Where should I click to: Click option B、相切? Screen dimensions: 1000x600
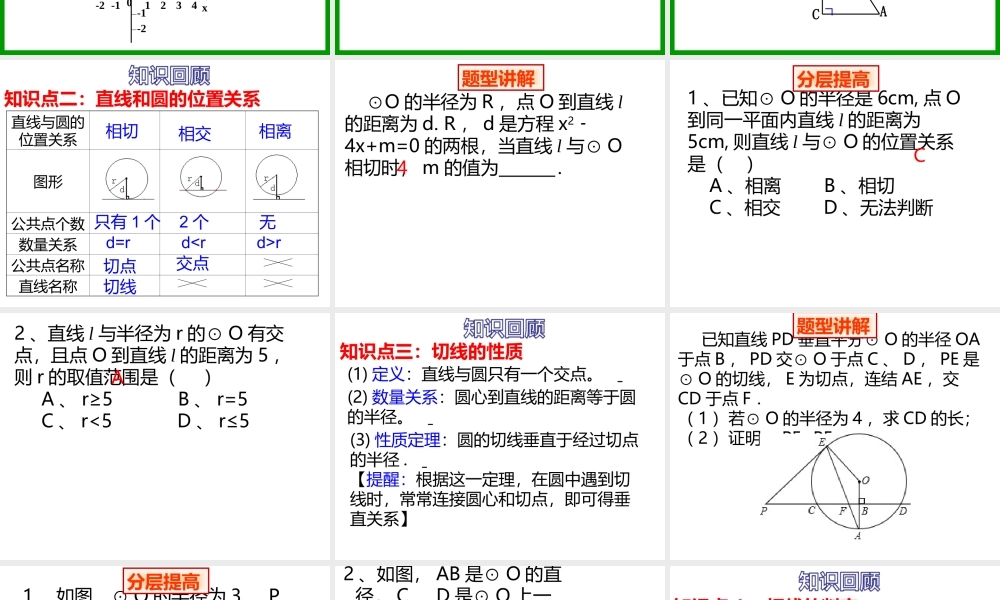coord(859,186)
